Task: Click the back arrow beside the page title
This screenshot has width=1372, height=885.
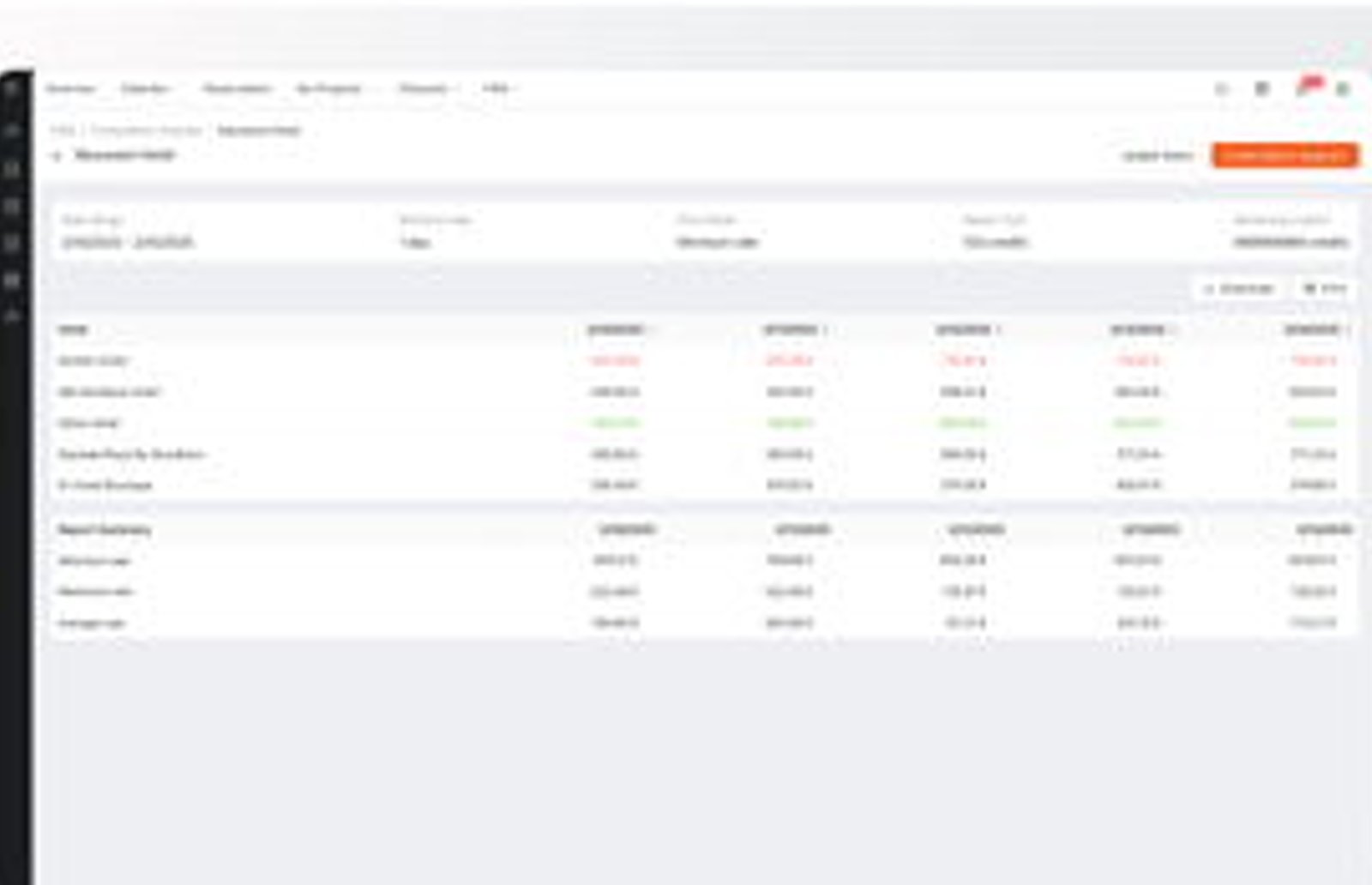Action: point(57,155)
